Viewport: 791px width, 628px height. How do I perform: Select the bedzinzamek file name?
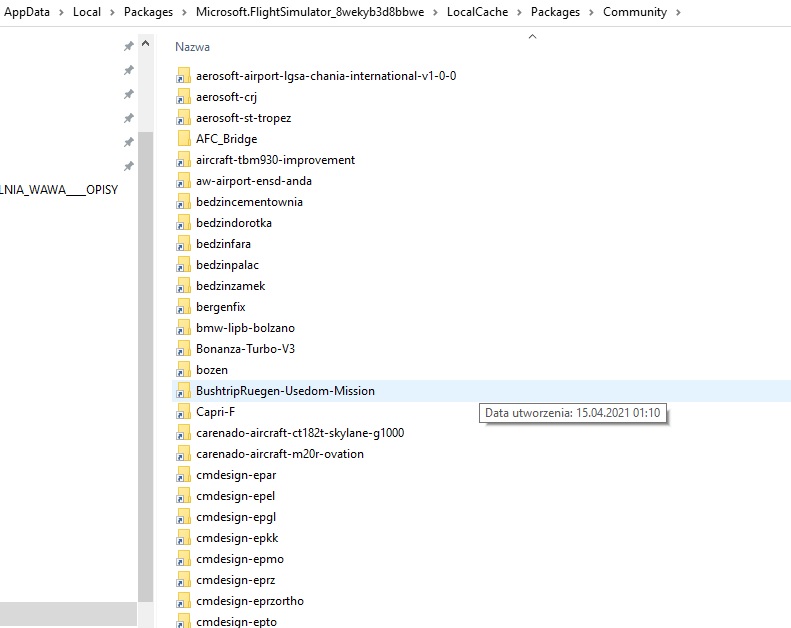point(231,286)
